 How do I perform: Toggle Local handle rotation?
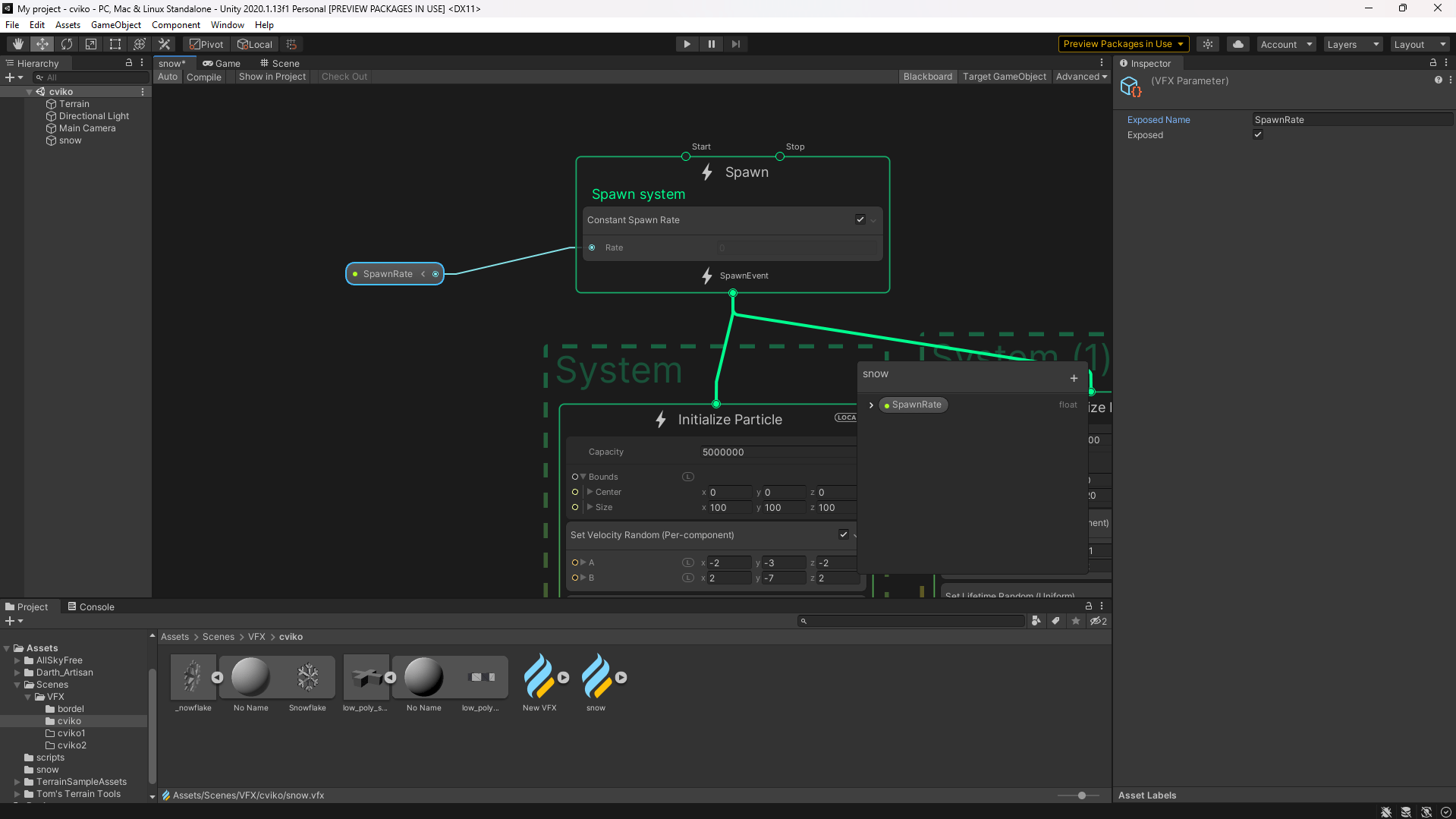tap(255, 44)
